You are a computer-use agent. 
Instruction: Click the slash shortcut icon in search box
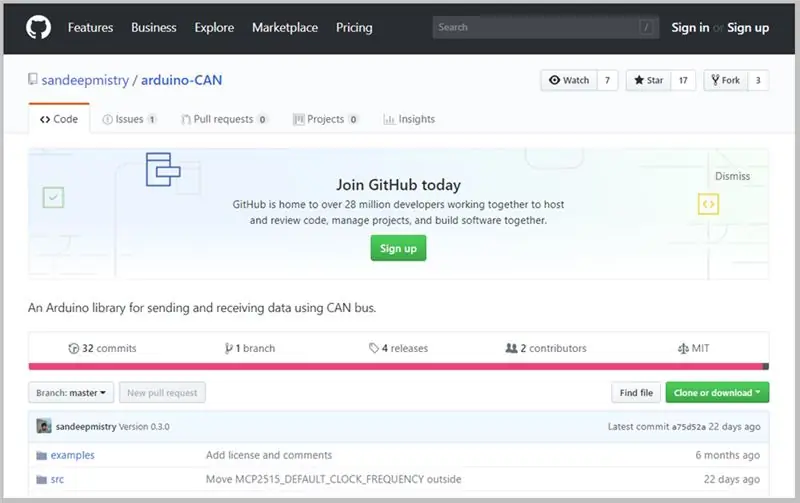[646, 27]
